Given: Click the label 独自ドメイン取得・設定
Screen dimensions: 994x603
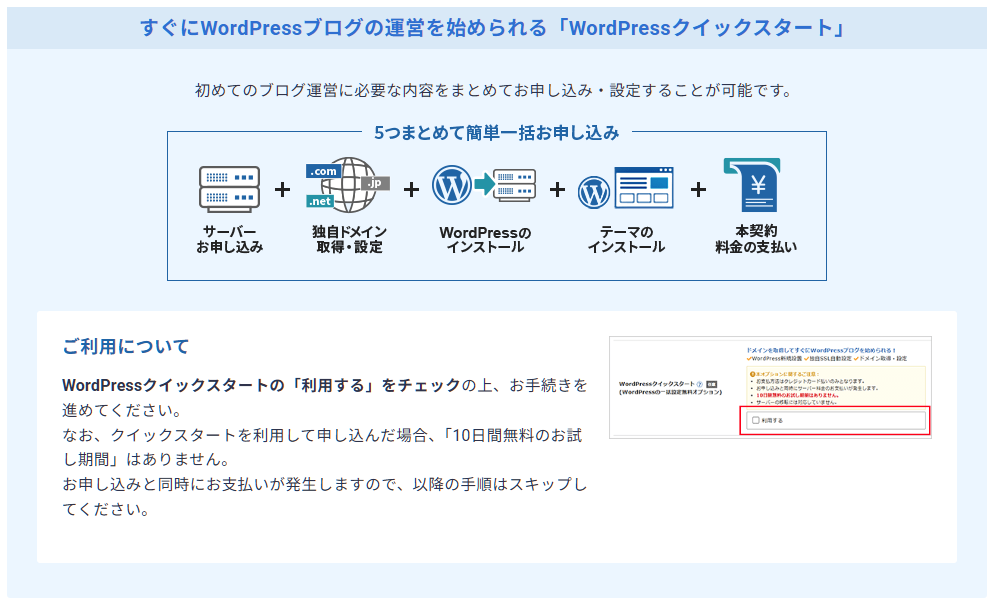Looking at the screenshot, I should click(349, 239).
